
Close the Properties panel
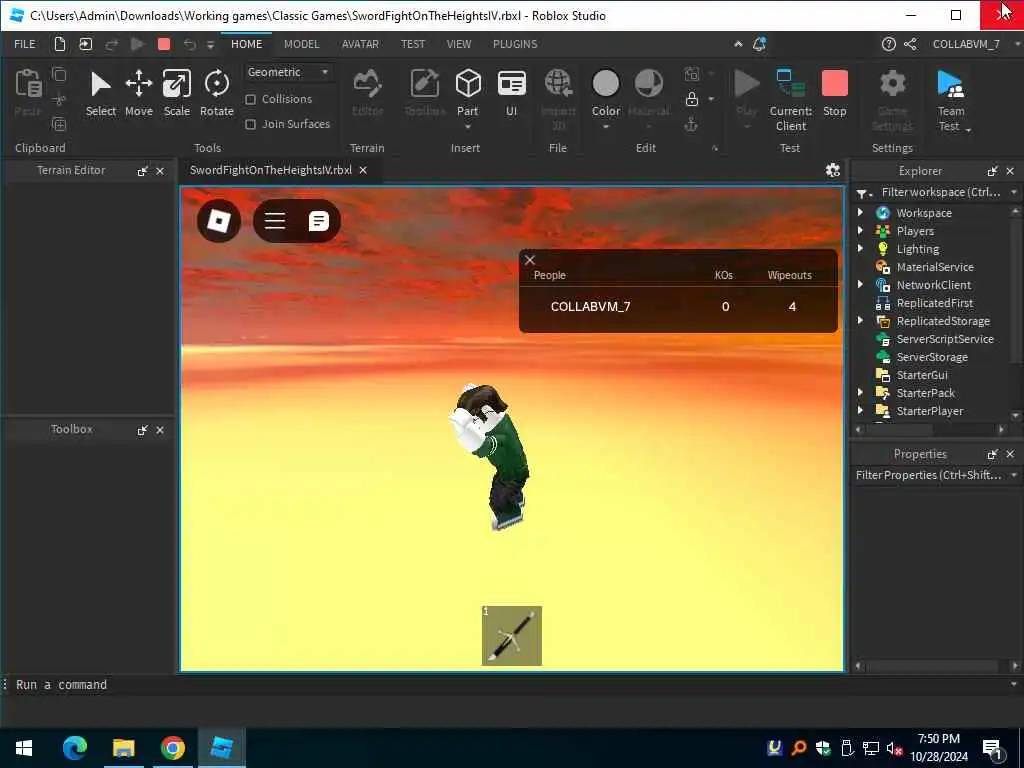pos(1010,454)
